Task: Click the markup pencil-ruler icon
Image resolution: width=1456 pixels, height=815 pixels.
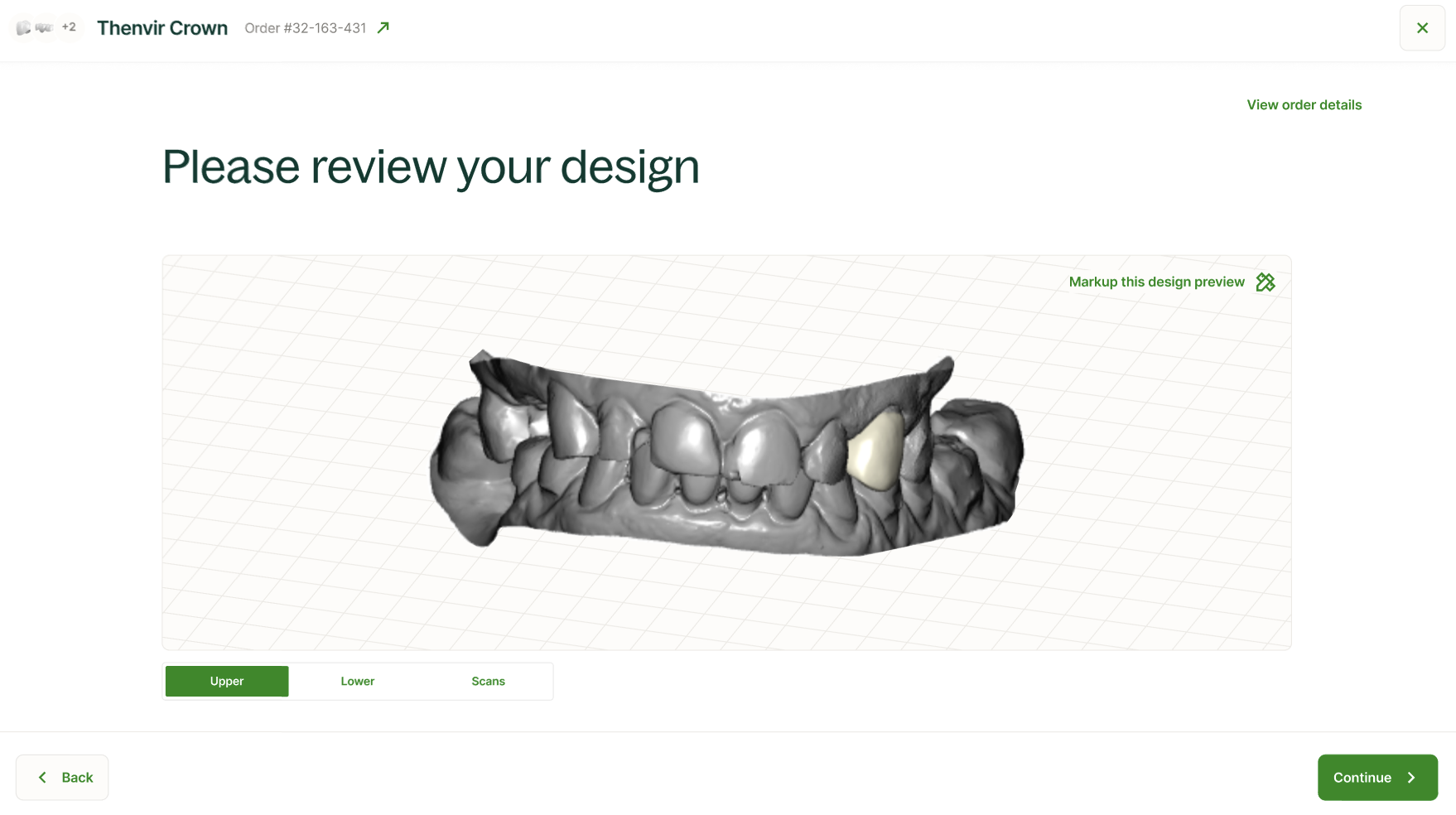Action: click(1265, 282)
